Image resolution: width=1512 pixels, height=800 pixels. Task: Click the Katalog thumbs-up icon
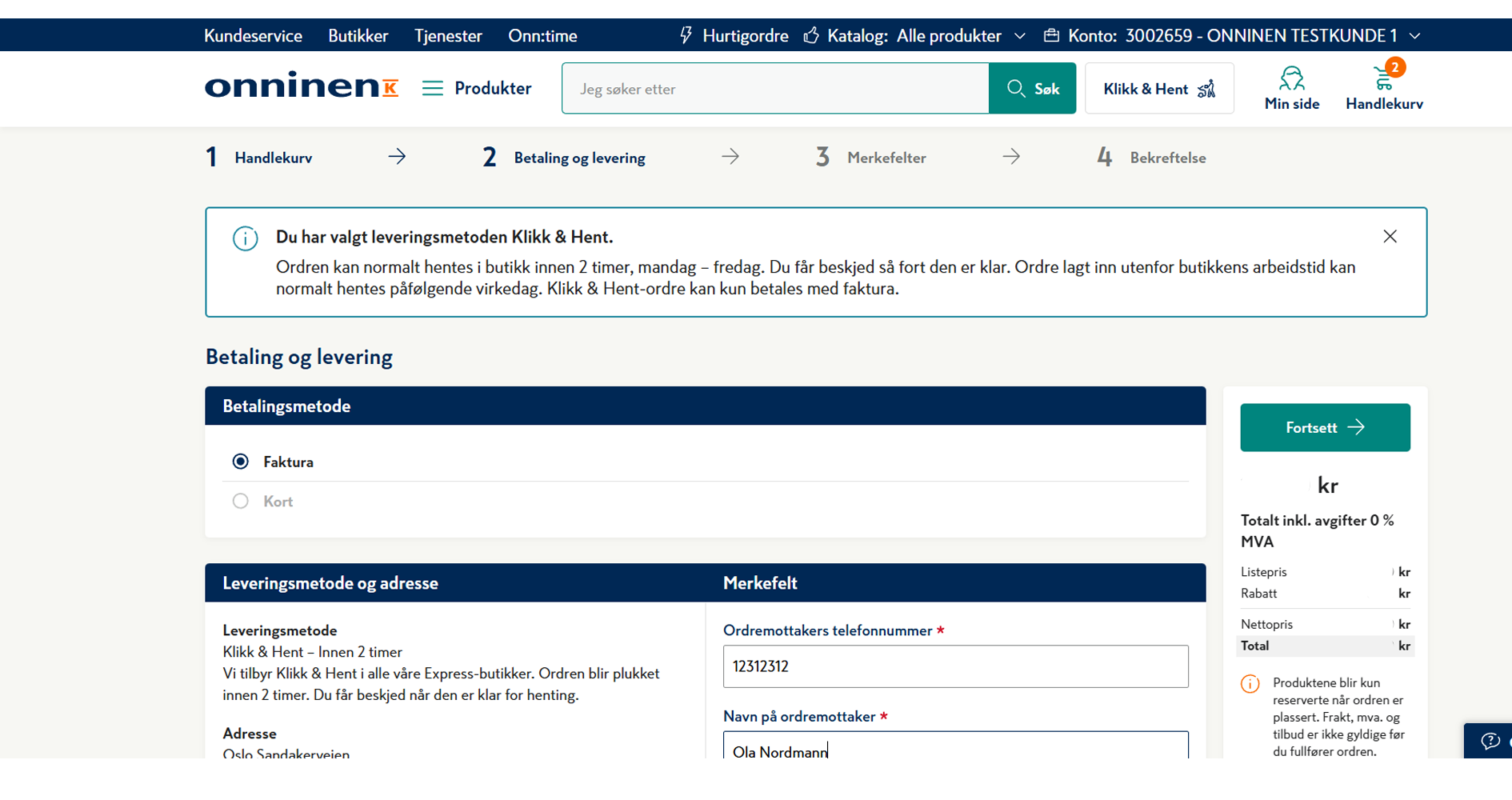[x=811, y=35]
